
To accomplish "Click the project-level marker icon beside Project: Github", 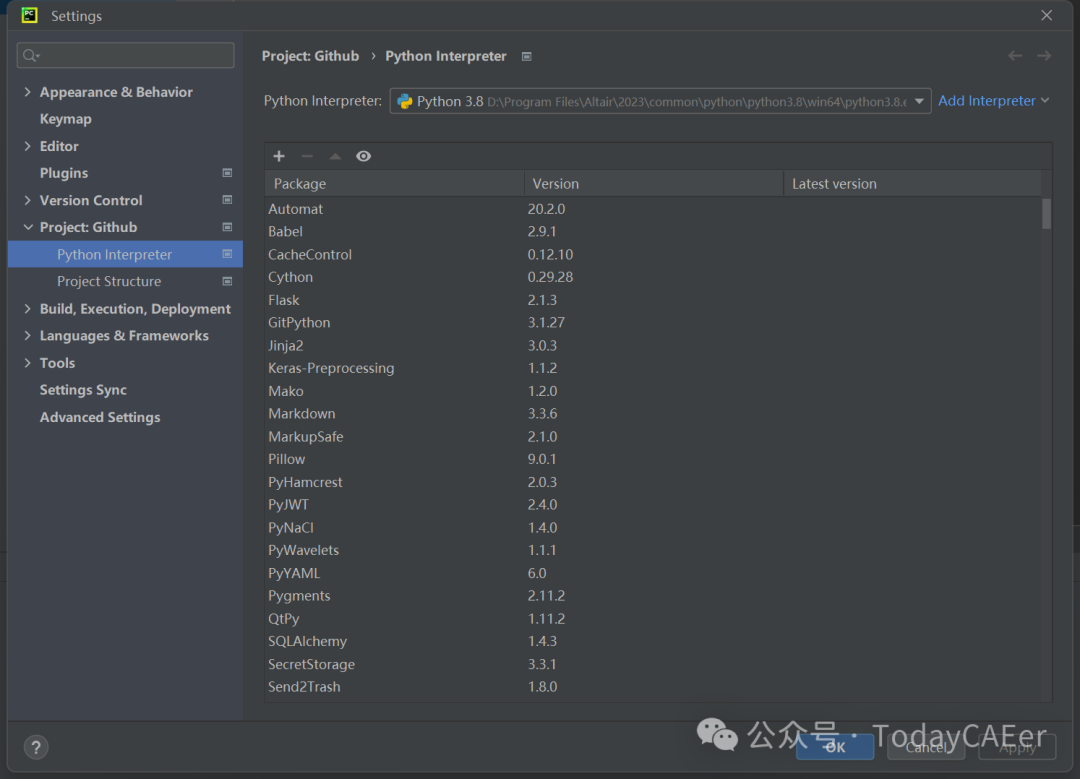I will click(x=227, y=227).
